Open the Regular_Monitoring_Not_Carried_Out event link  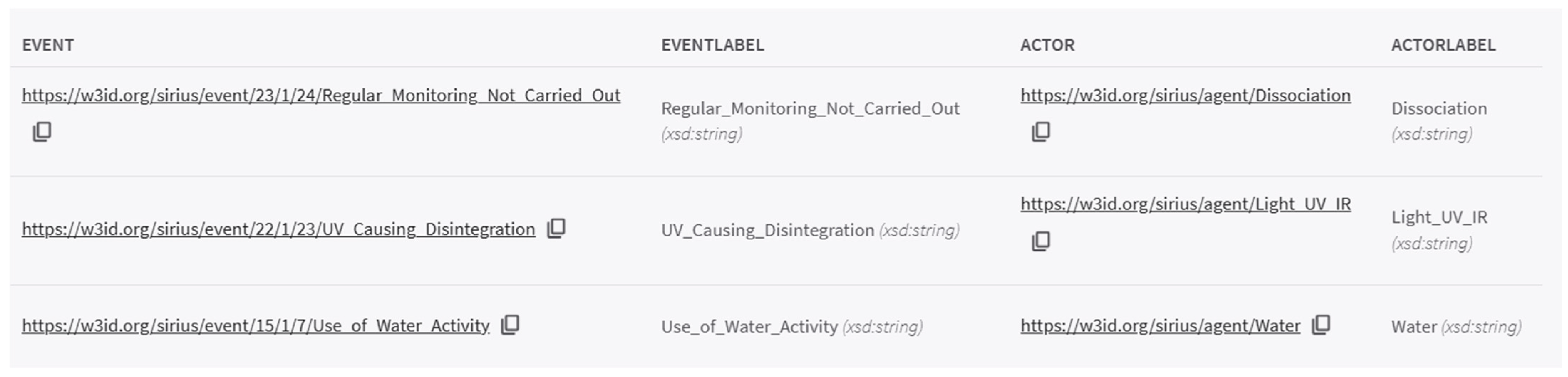click(321, 96)
